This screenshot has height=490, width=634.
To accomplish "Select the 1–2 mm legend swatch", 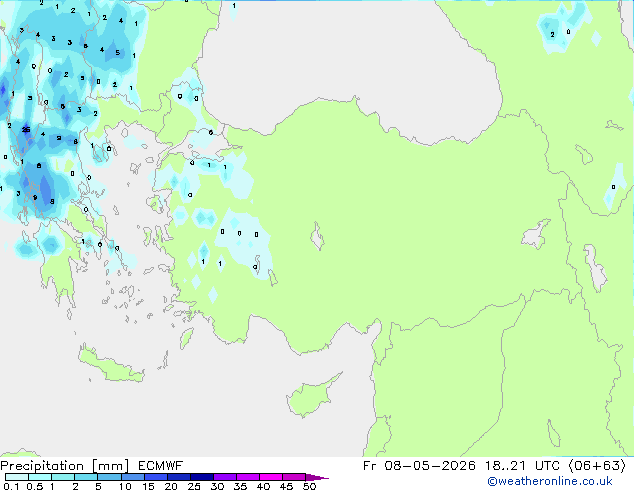I will [63, 477].
